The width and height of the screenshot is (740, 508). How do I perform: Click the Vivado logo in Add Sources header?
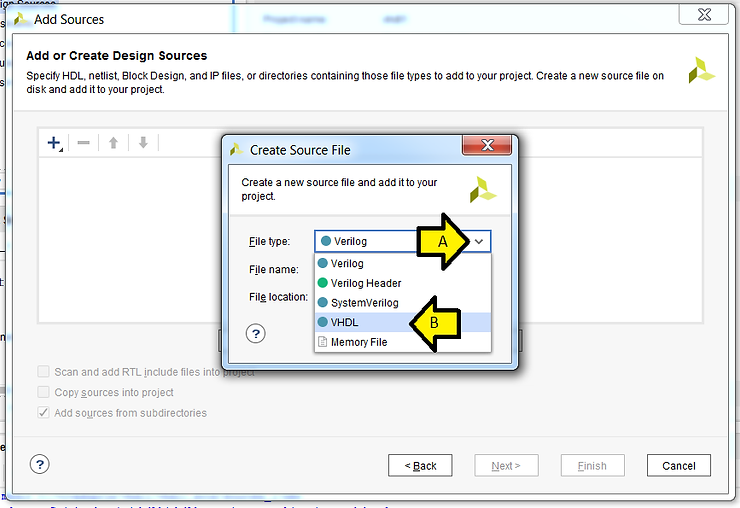701,70
